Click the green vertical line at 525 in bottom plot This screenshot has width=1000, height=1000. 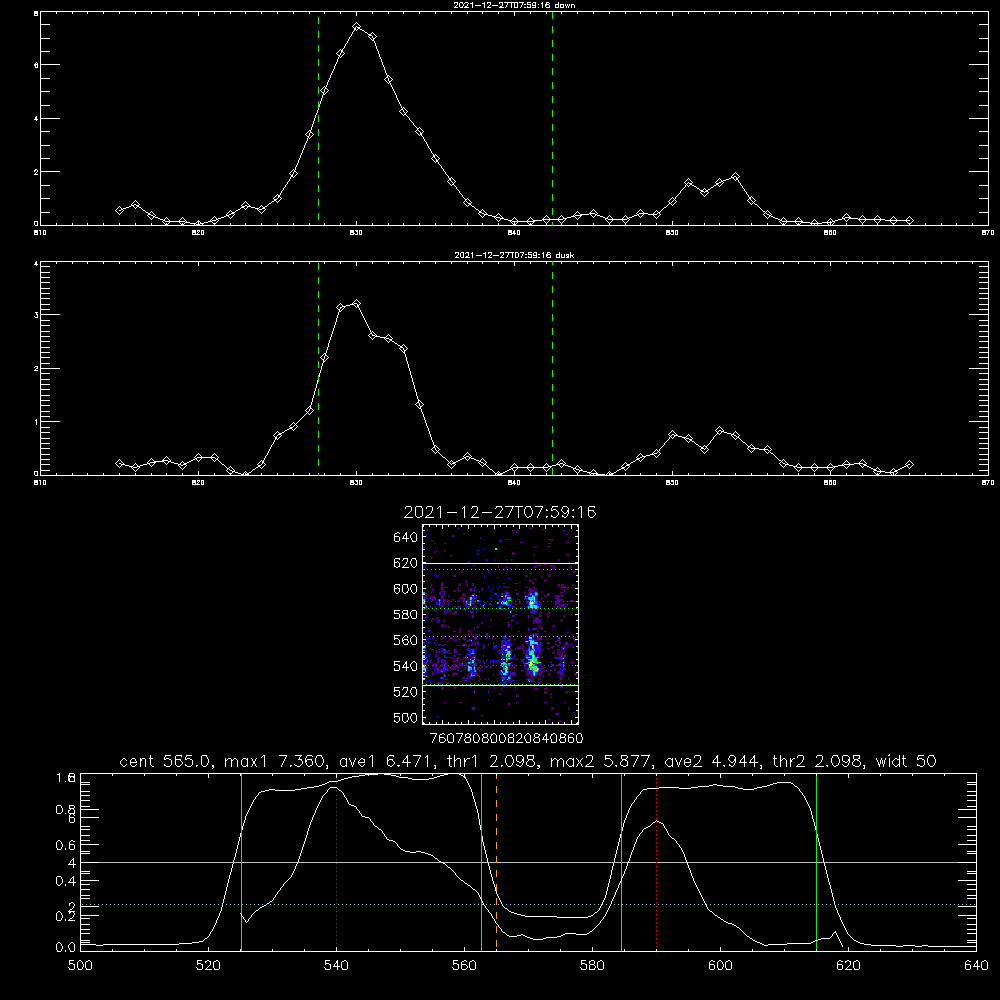(x=241, y=862)
